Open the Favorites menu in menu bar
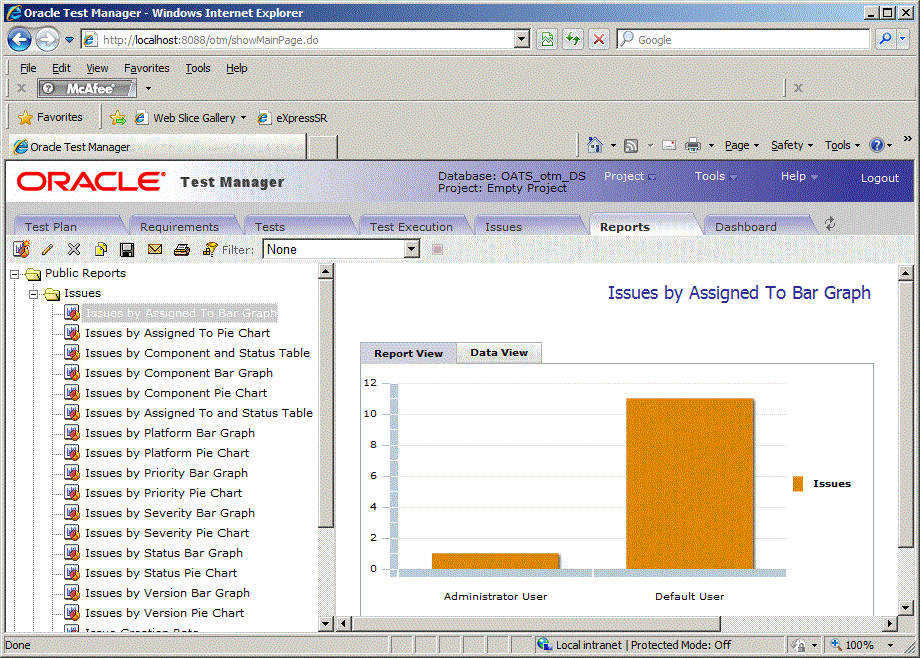 coord(147,68)
